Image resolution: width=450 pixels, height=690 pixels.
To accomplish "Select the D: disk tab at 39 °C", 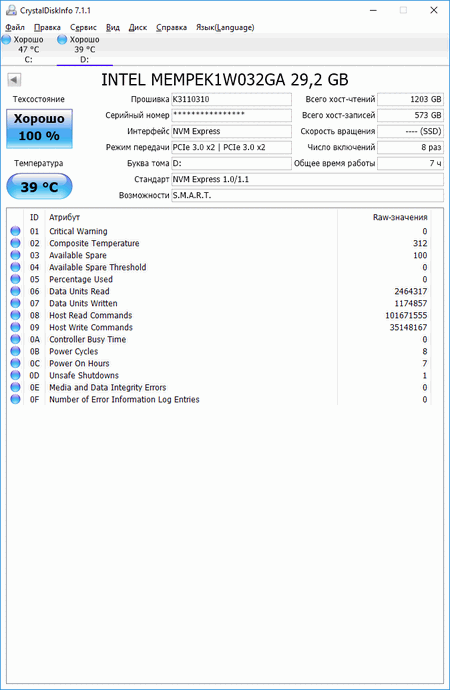I will tap(84, 49).
